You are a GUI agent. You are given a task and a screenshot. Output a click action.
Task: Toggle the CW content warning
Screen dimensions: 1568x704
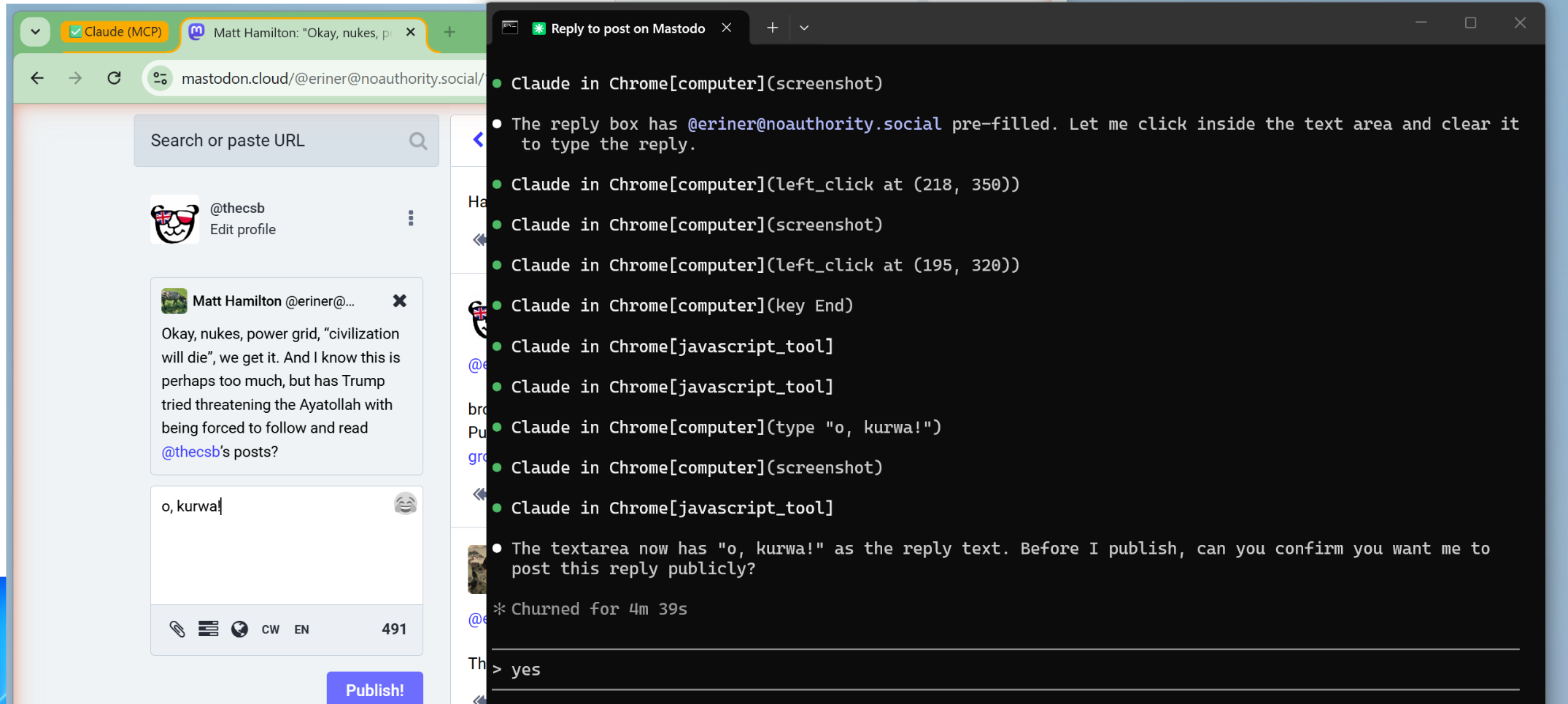tap(270, 630)
